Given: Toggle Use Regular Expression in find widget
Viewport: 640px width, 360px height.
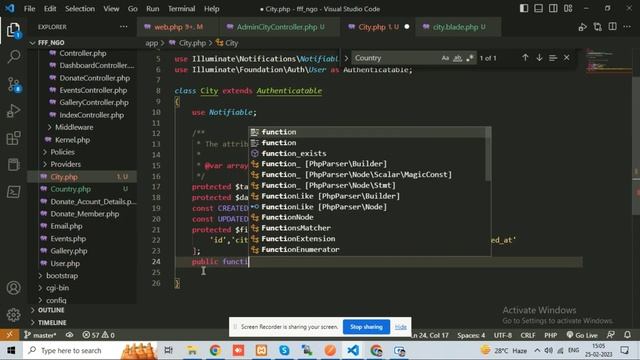Looking at the screenshot, I should tap(470, 58).
